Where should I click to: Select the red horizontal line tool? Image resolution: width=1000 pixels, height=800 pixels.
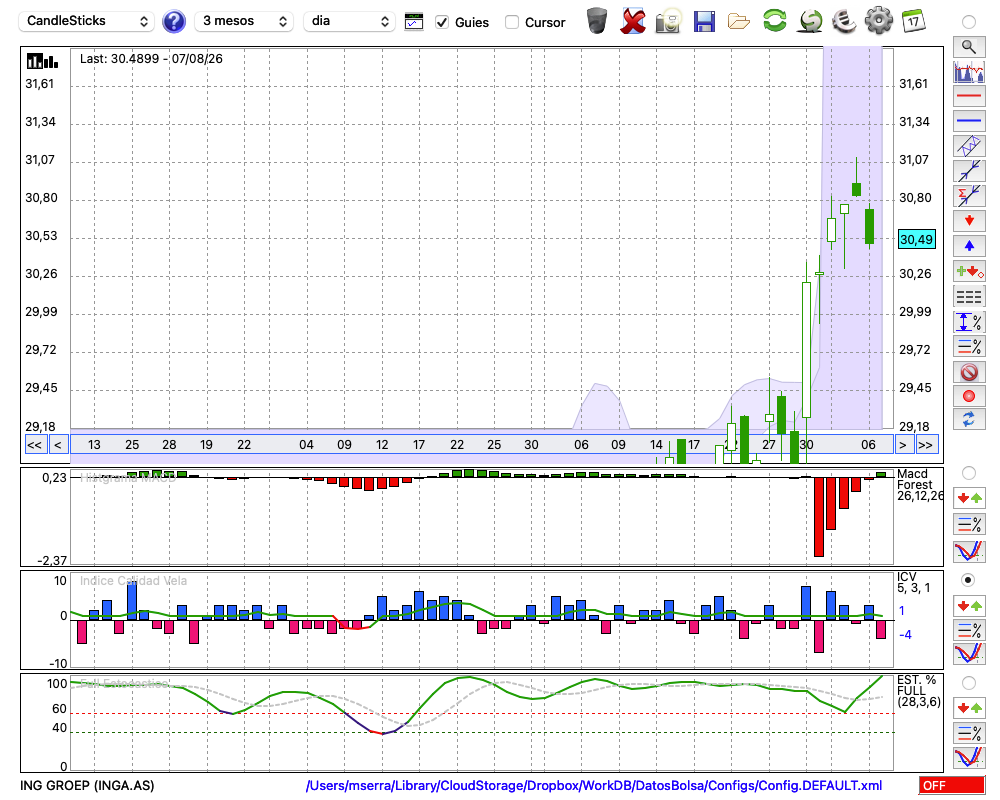click(x=969, y=96)
